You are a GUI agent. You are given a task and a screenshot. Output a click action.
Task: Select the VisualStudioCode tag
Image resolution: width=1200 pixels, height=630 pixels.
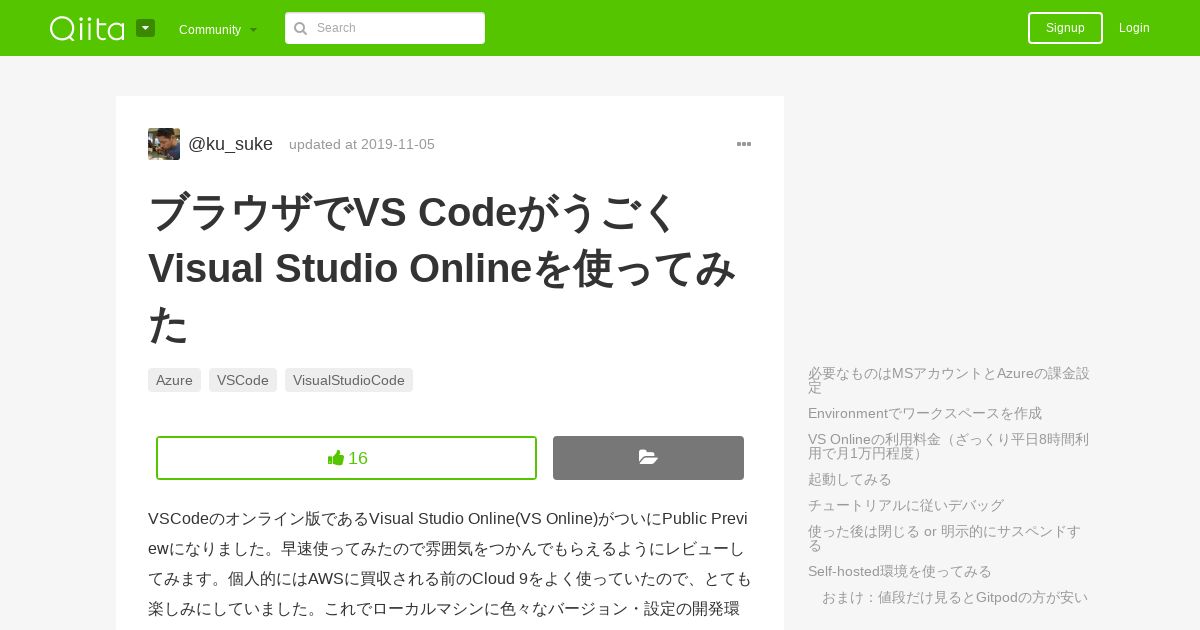(x=349, y=380)
